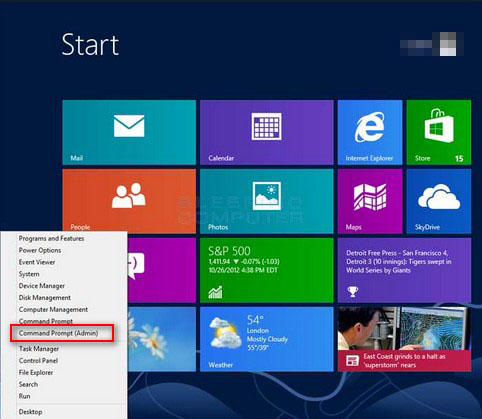Select System in the power menu
The image size is (482, 419).
[x=29, y=274]
